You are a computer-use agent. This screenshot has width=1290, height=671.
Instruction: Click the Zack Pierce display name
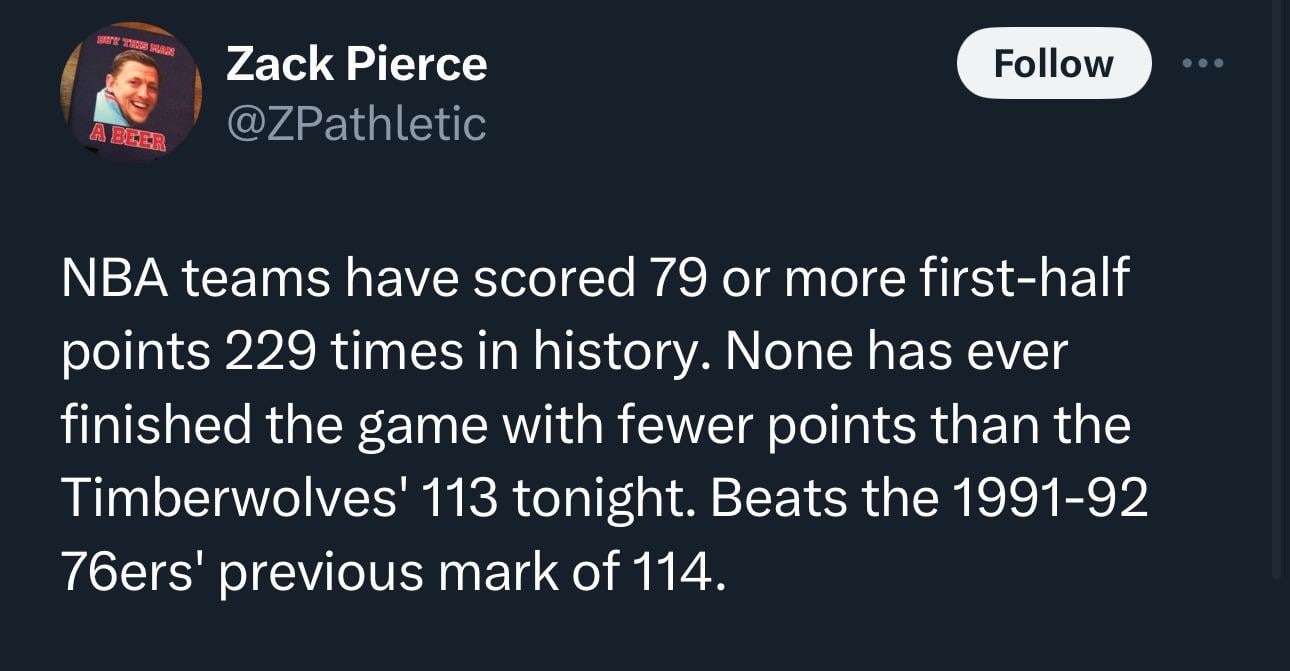[x=356, y=65]
